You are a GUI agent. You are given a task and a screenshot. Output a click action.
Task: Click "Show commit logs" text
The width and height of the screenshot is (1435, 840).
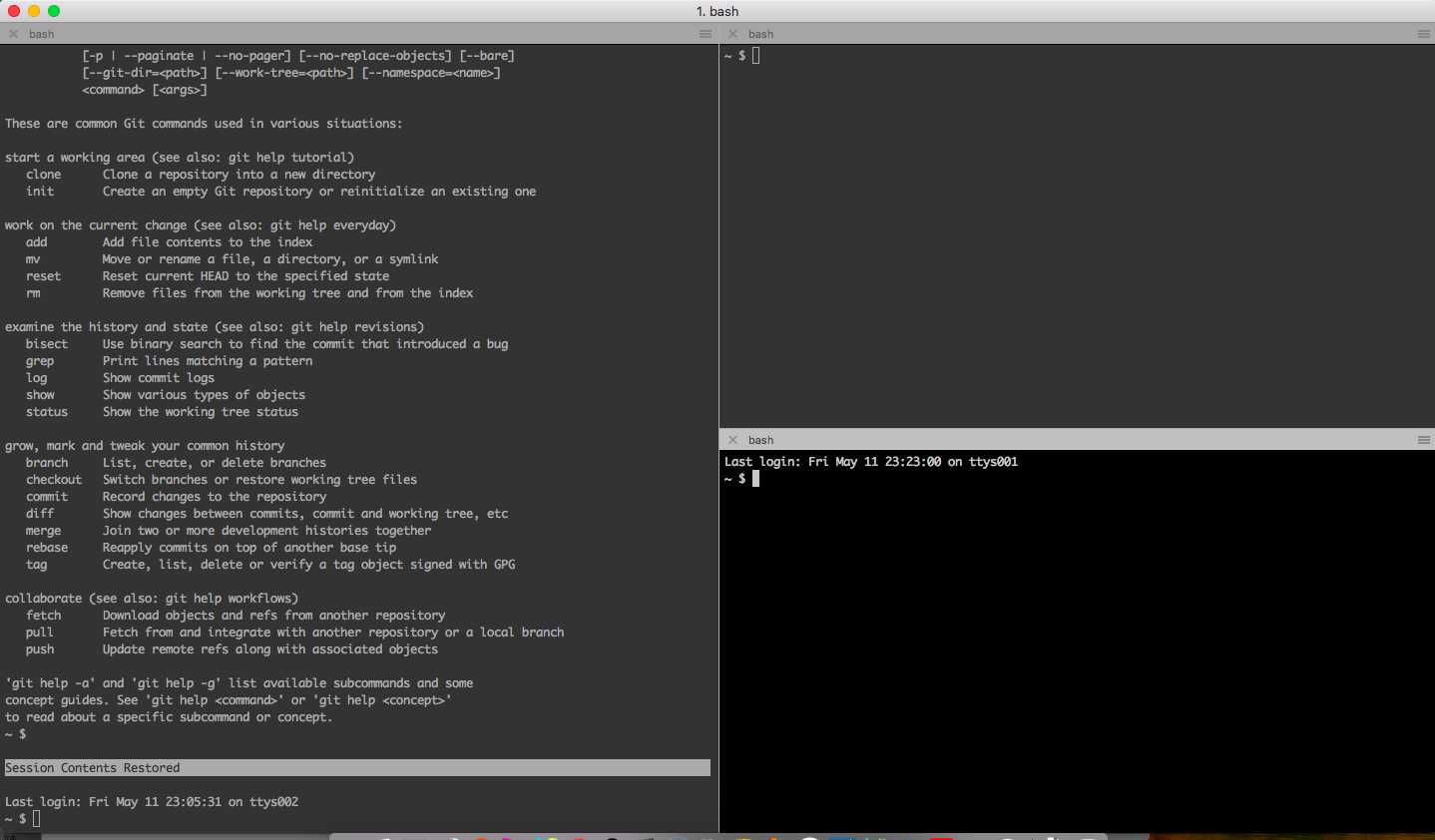point(159,378)
